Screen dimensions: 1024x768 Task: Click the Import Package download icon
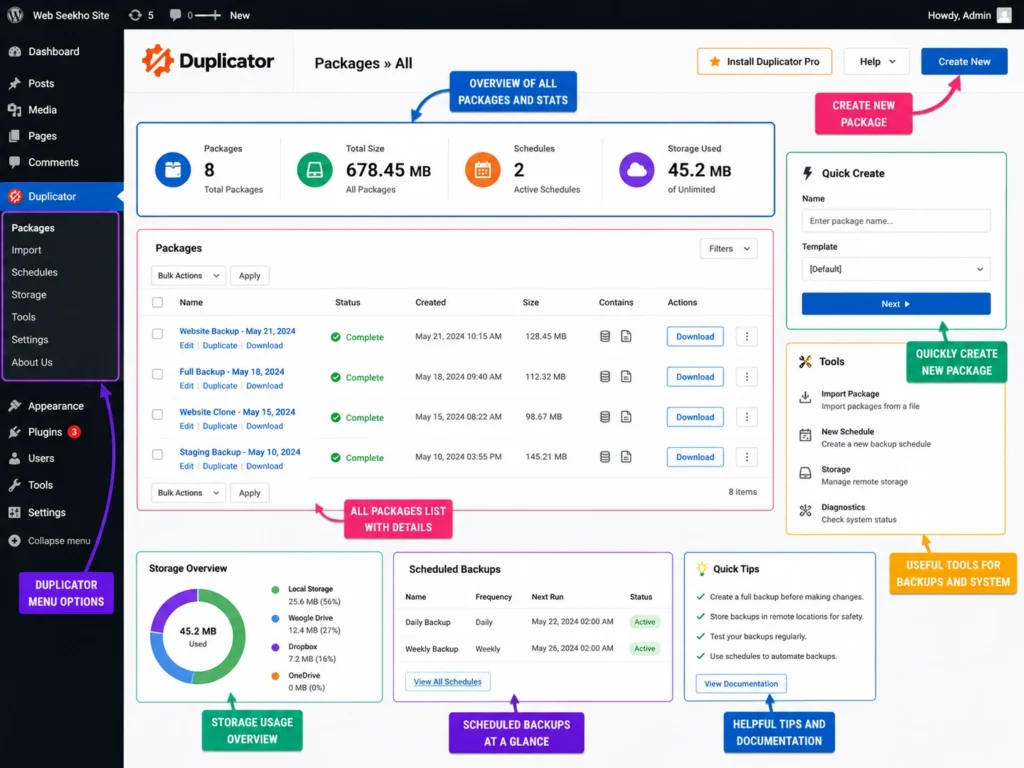(x=805, y=397)
